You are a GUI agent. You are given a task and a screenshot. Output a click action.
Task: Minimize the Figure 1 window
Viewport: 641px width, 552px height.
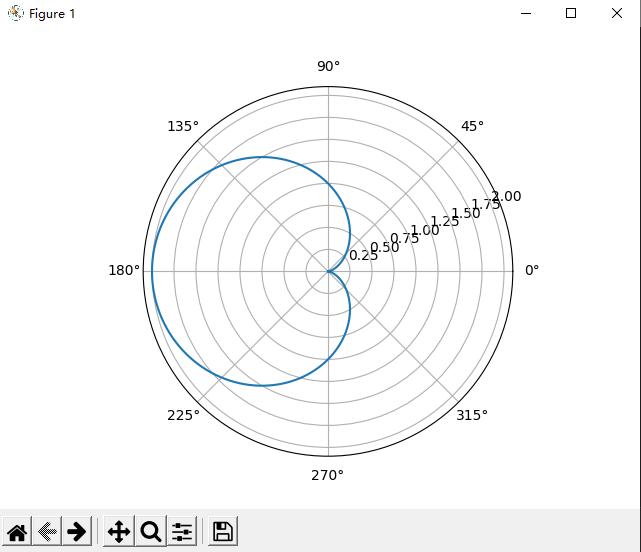click(x=526, y=13)
